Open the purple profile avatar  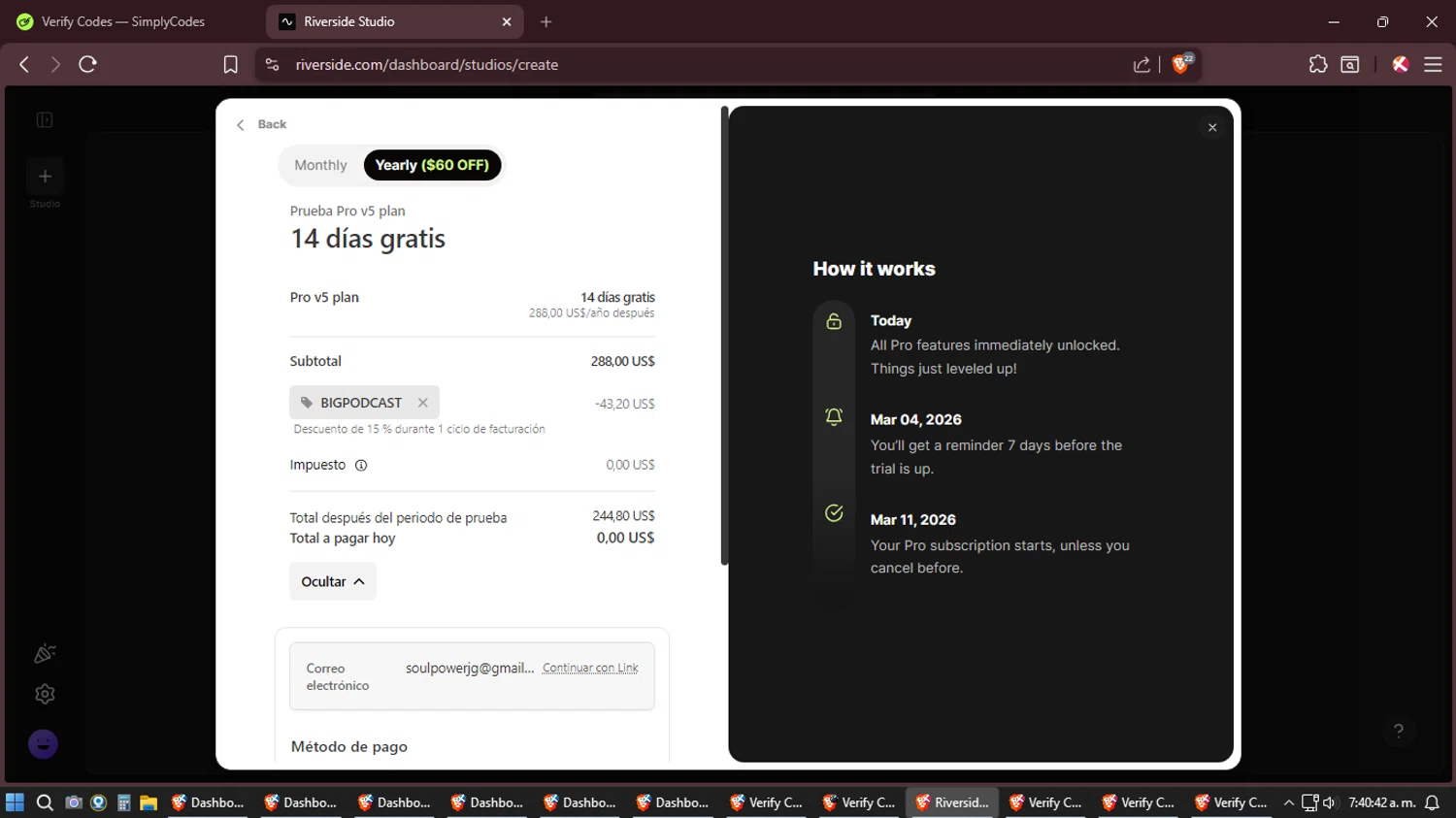tap(43, 744)
